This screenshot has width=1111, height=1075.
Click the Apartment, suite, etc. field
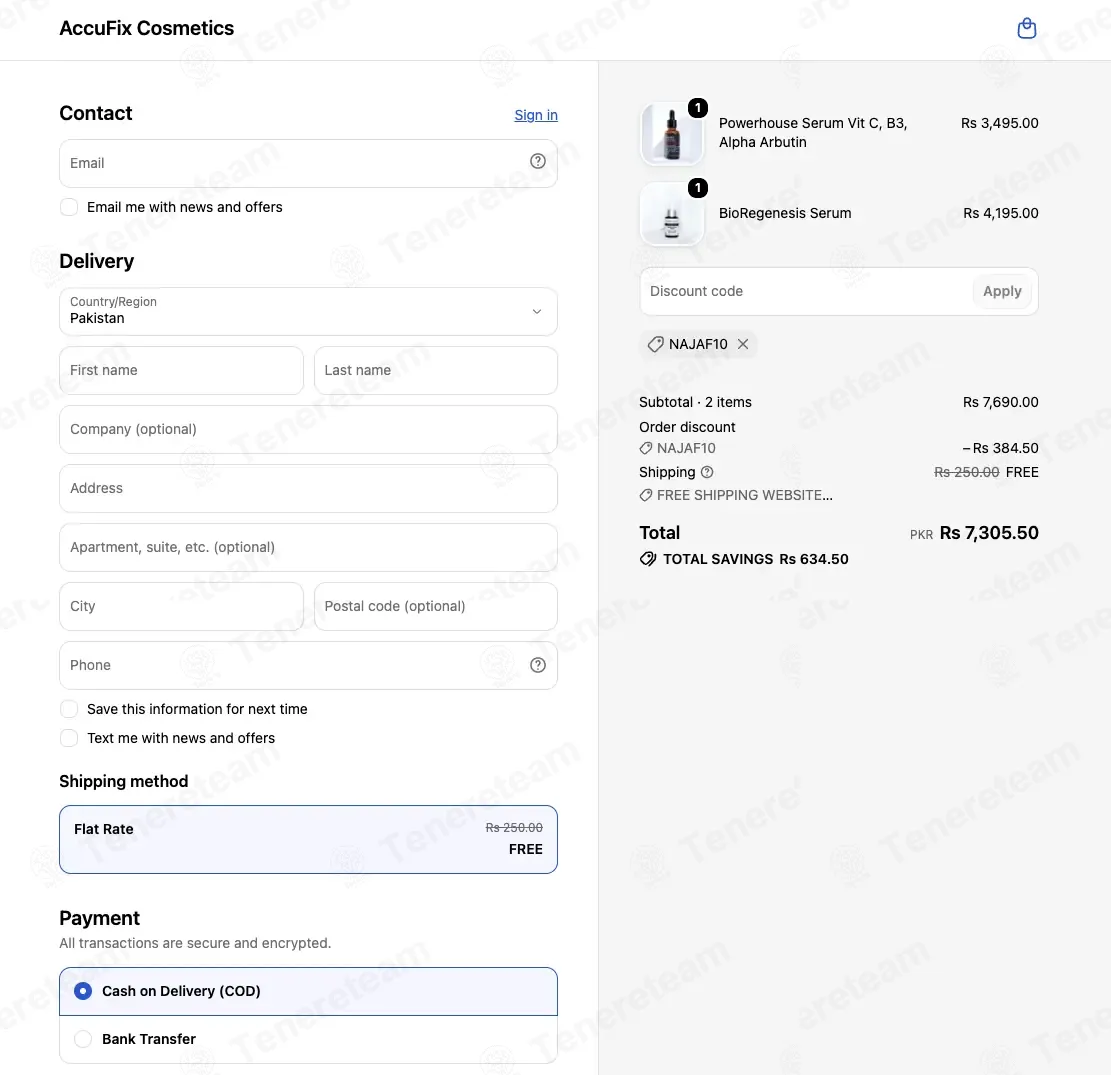coord(308,548)
